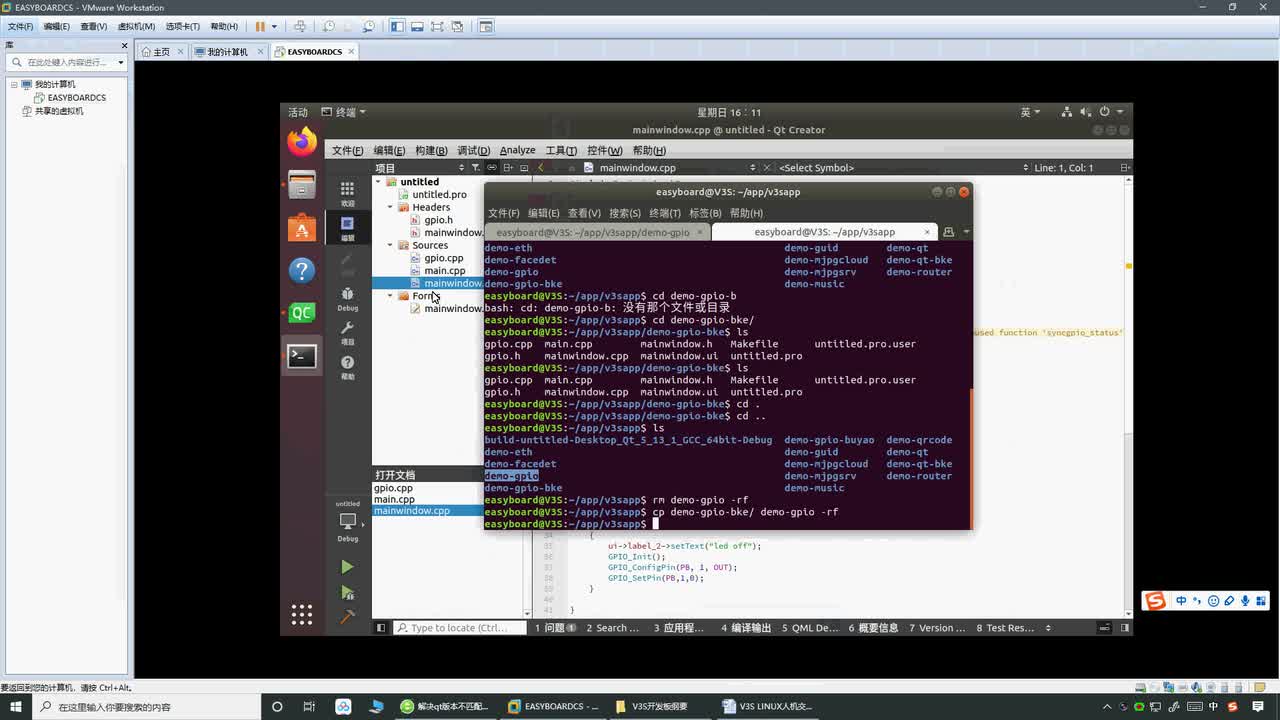This screenshot has height=720, width=1280.
Task: Switch to terminal tab ~/app/v3sapp/demo-gpio
Action: pos(598,232)
